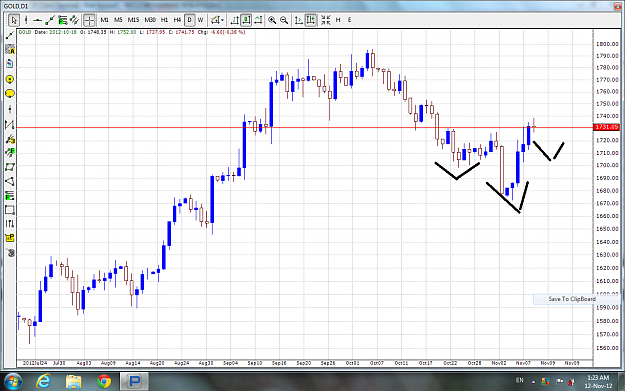The width and height of the screenshot is (625, 391).
Task: Pick the horizontal line drawing tool
Action: (x=37, y=20)
